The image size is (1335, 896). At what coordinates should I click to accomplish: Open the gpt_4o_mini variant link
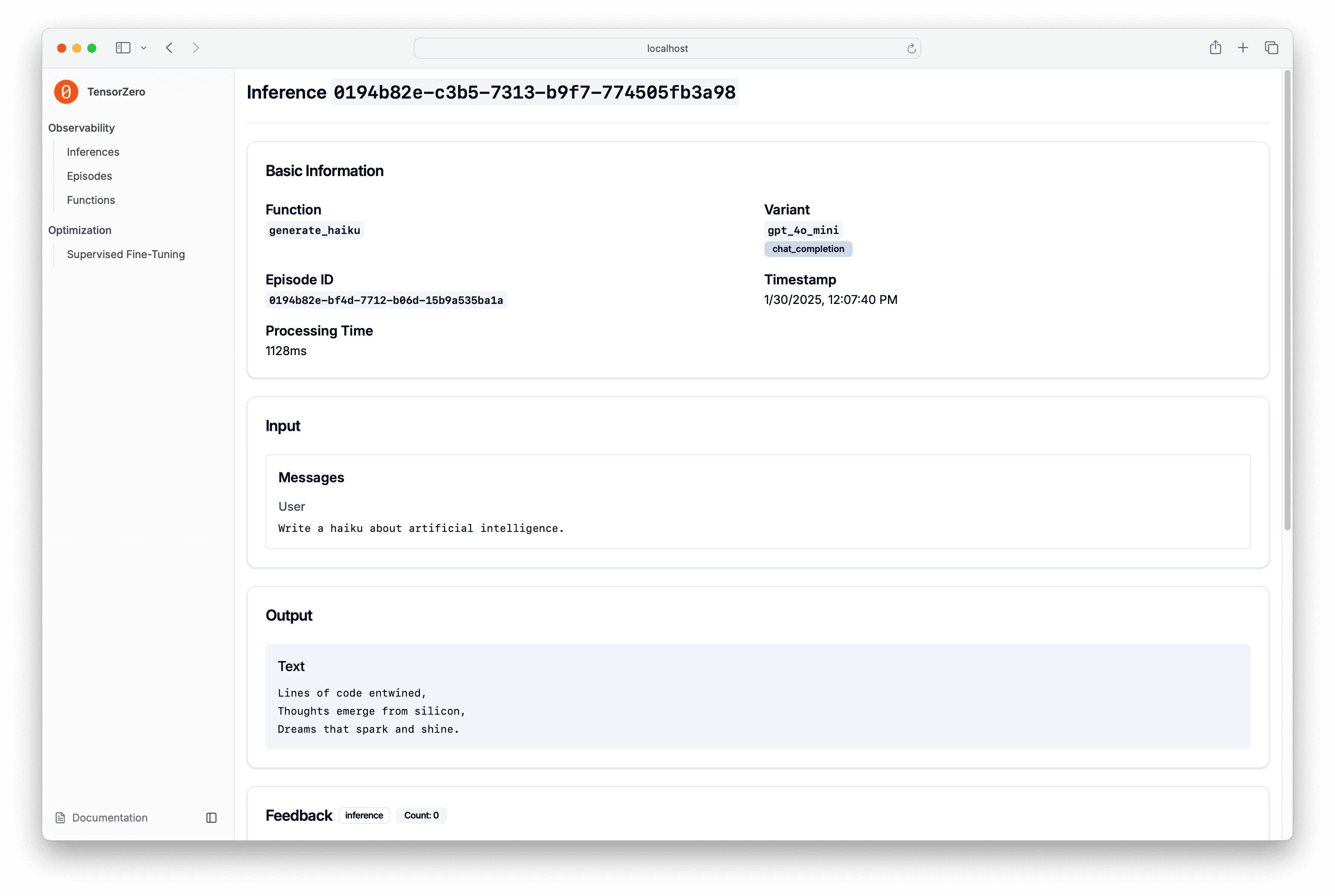(x=803, y=230)
